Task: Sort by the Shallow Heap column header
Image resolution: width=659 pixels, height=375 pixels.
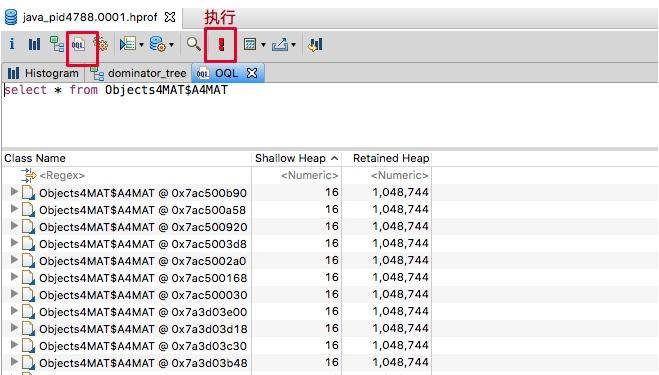Action: (x=296, y=158)
